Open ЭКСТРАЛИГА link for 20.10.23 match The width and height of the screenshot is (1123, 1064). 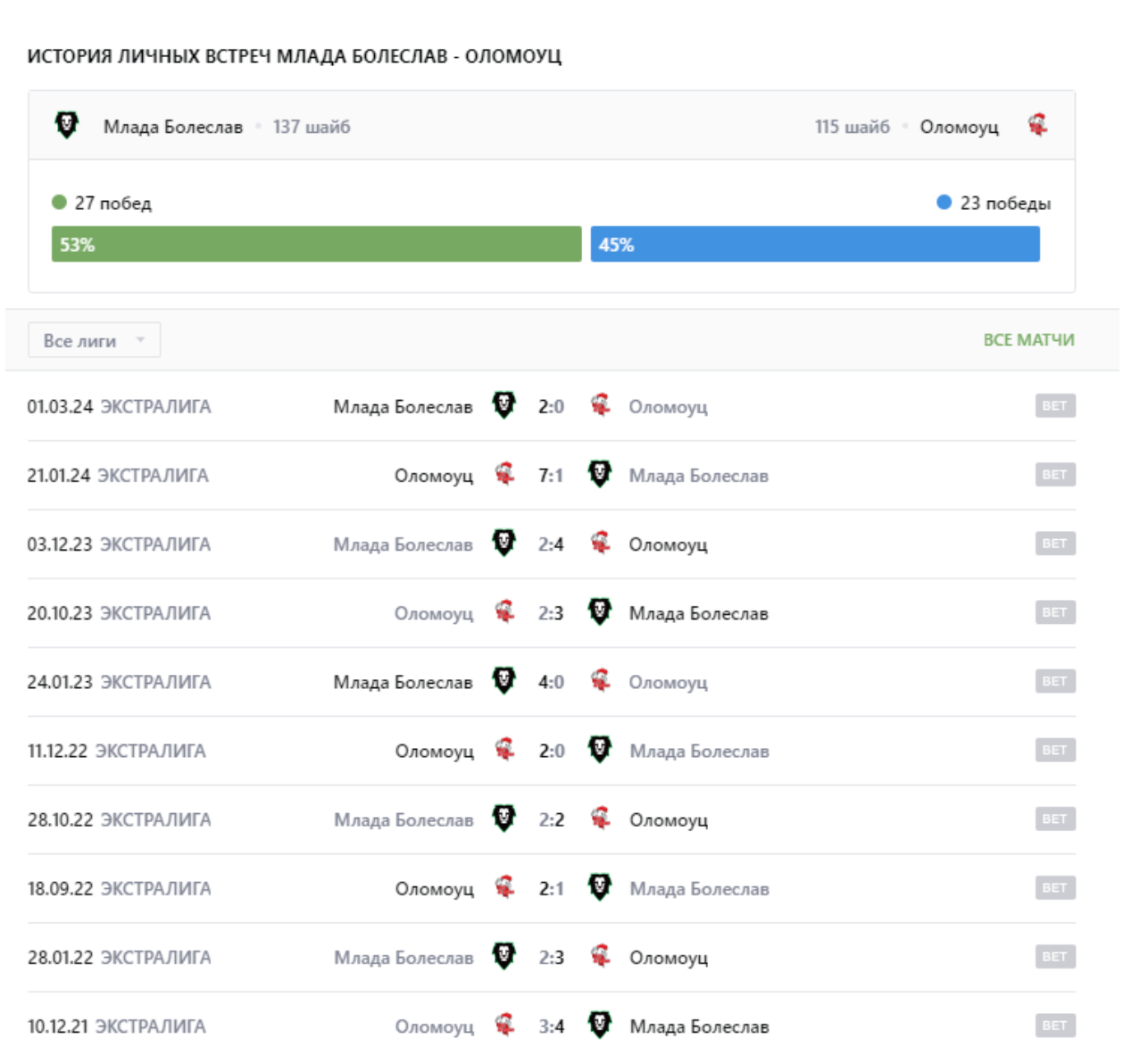point(155,613)
